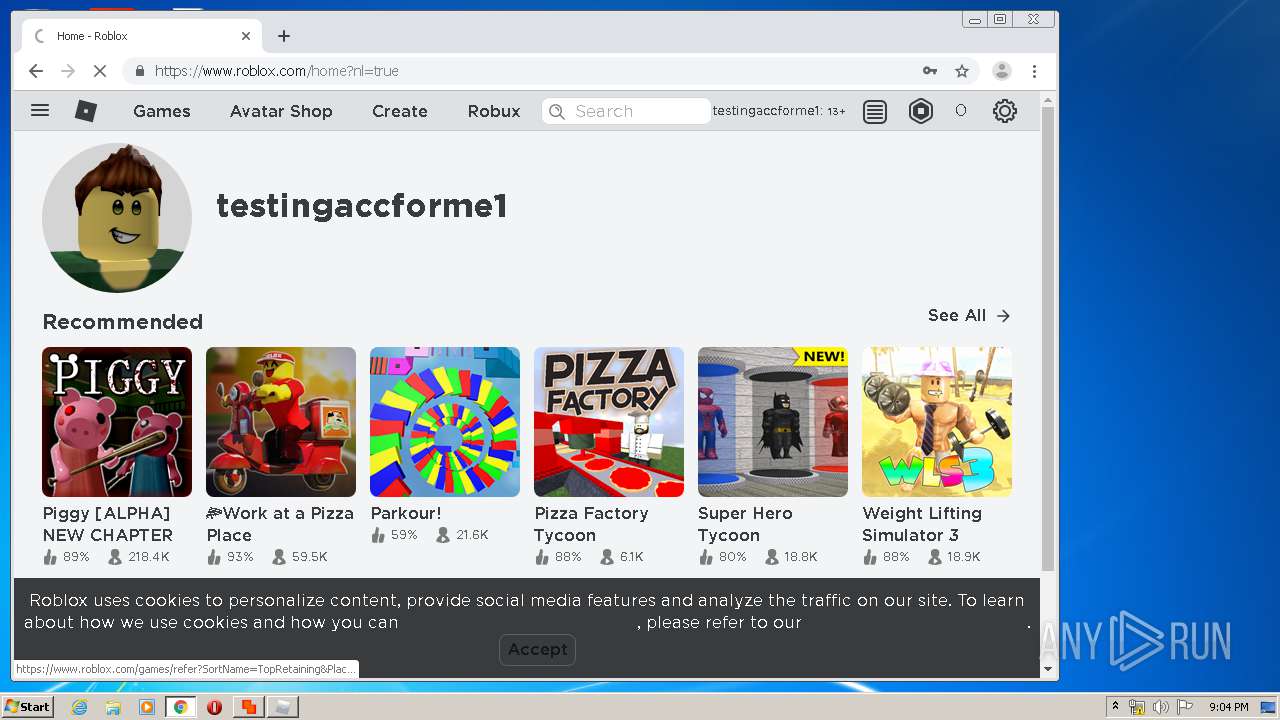Click volume speaker tray icon
Screen dimensions: 1280x720
click(x=1160, y=707)
